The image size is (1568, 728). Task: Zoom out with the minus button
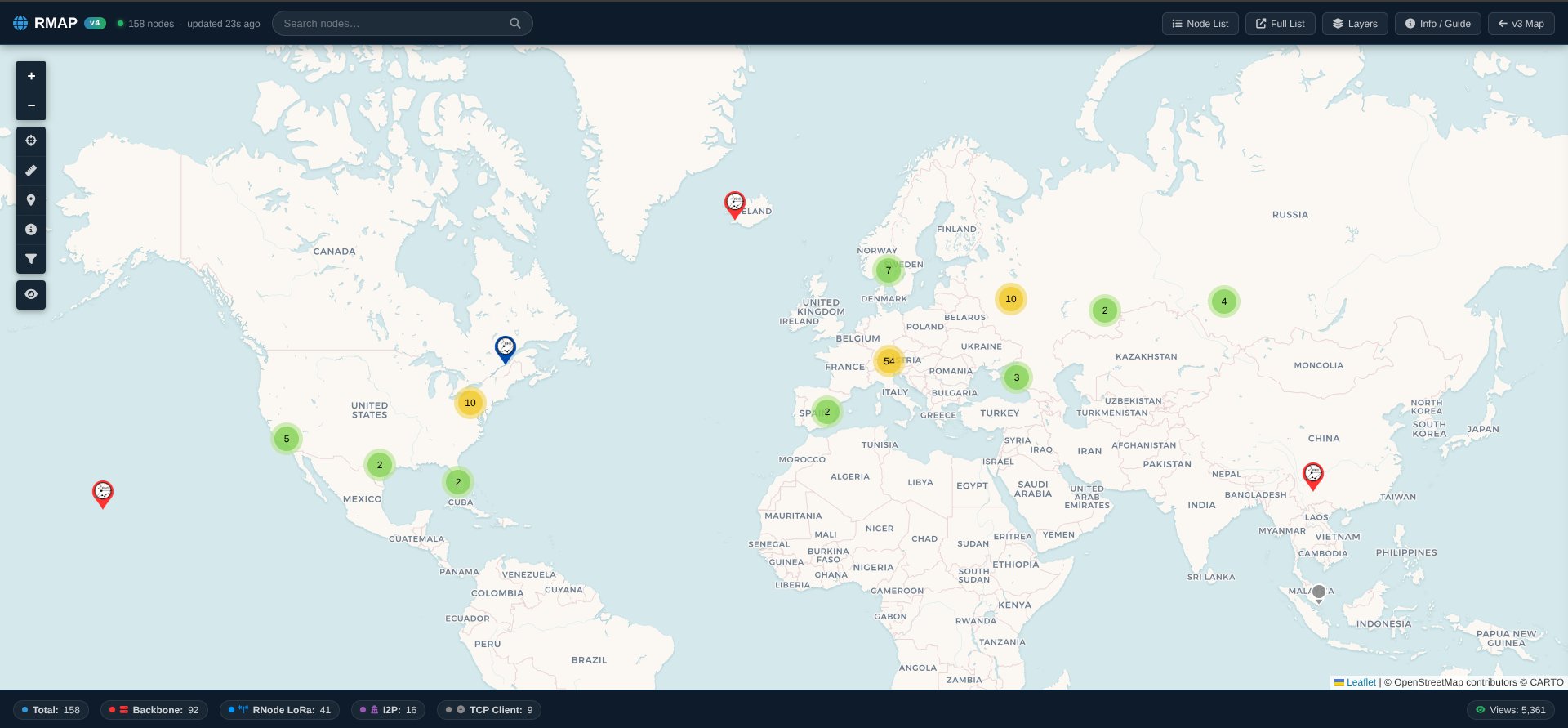tap(31, 105)
